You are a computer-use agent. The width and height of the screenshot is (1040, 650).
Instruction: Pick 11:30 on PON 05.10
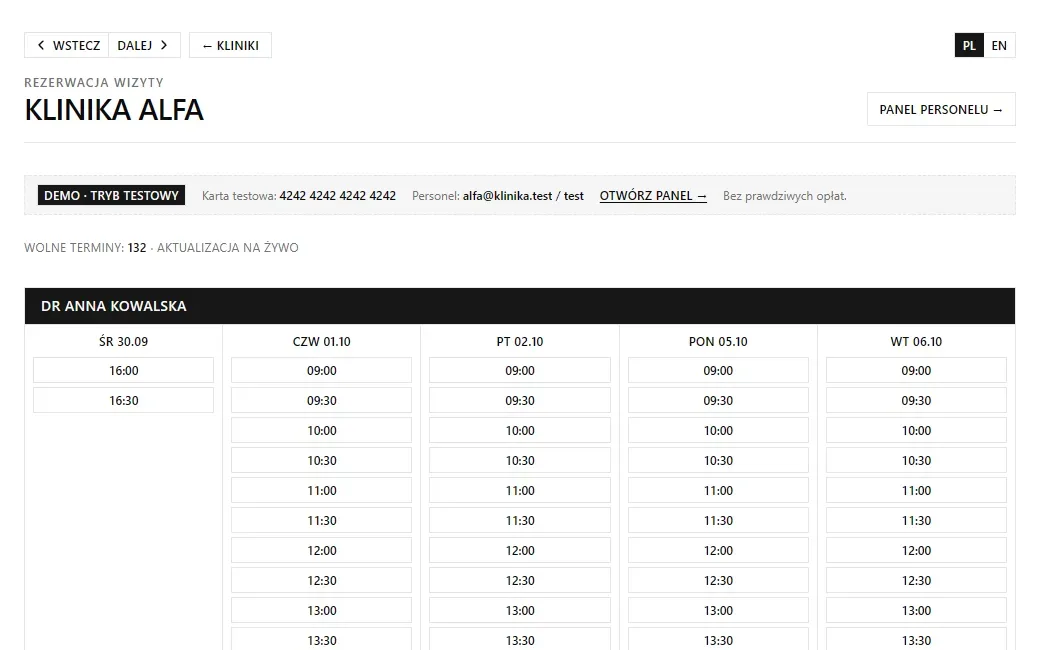tap(718, 521)
